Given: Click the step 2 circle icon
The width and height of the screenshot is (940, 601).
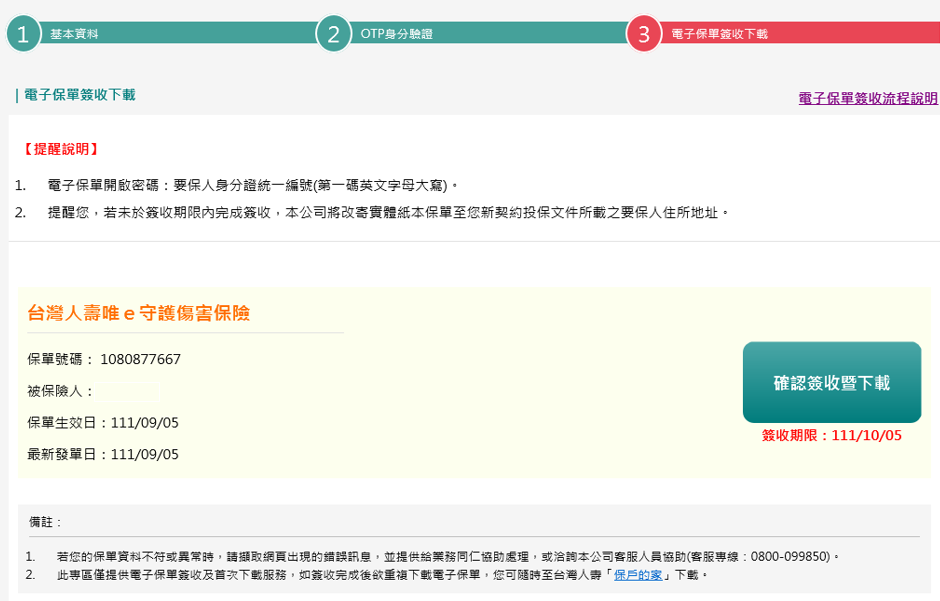Looking at the screenshot, I should pyautogui.click(x=333, y=34).
